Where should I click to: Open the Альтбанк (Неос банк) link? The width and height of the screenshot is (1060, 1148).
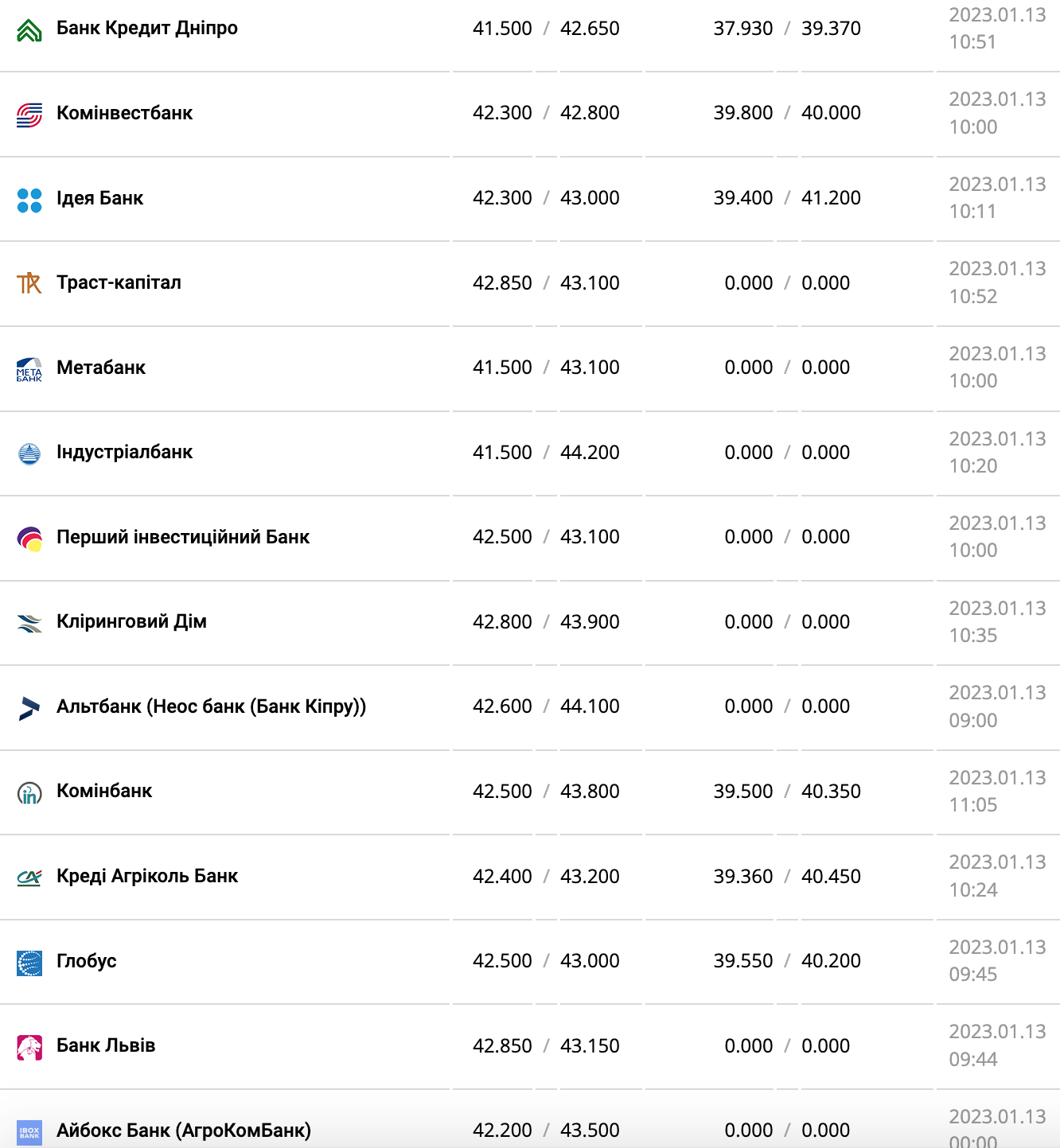(211, 706)
